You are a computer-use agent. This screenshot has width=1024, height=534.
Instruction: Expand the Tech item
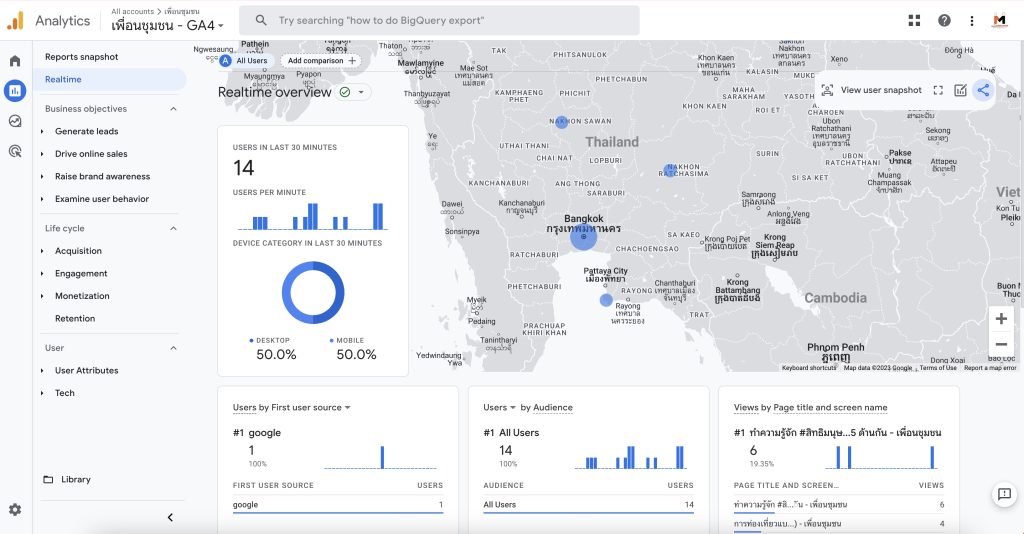click(x=42, y=393)
